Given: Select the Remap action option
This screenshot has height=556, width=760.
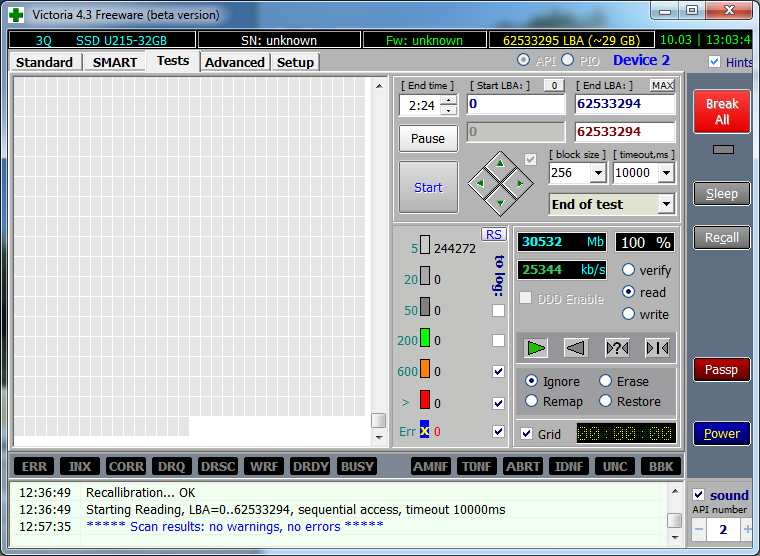Looking at the screenshot, I should click(x=531, y=401).
